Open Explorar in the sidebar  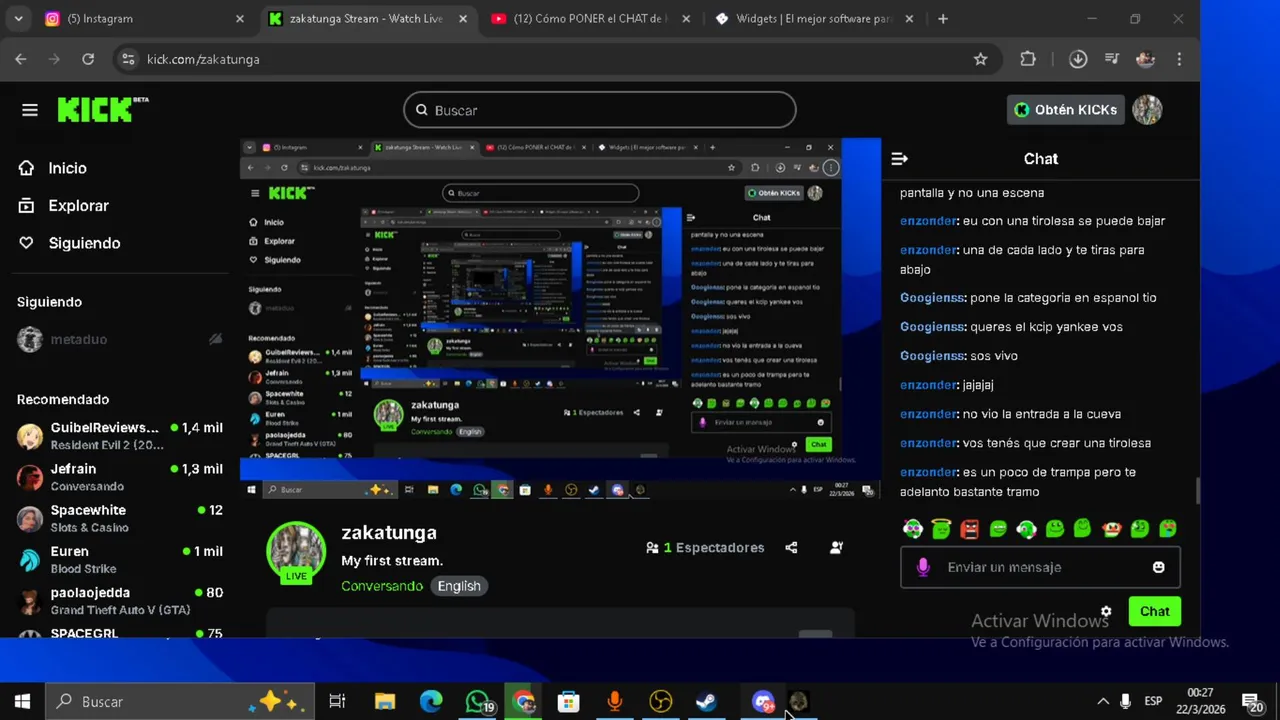[78, 205]
